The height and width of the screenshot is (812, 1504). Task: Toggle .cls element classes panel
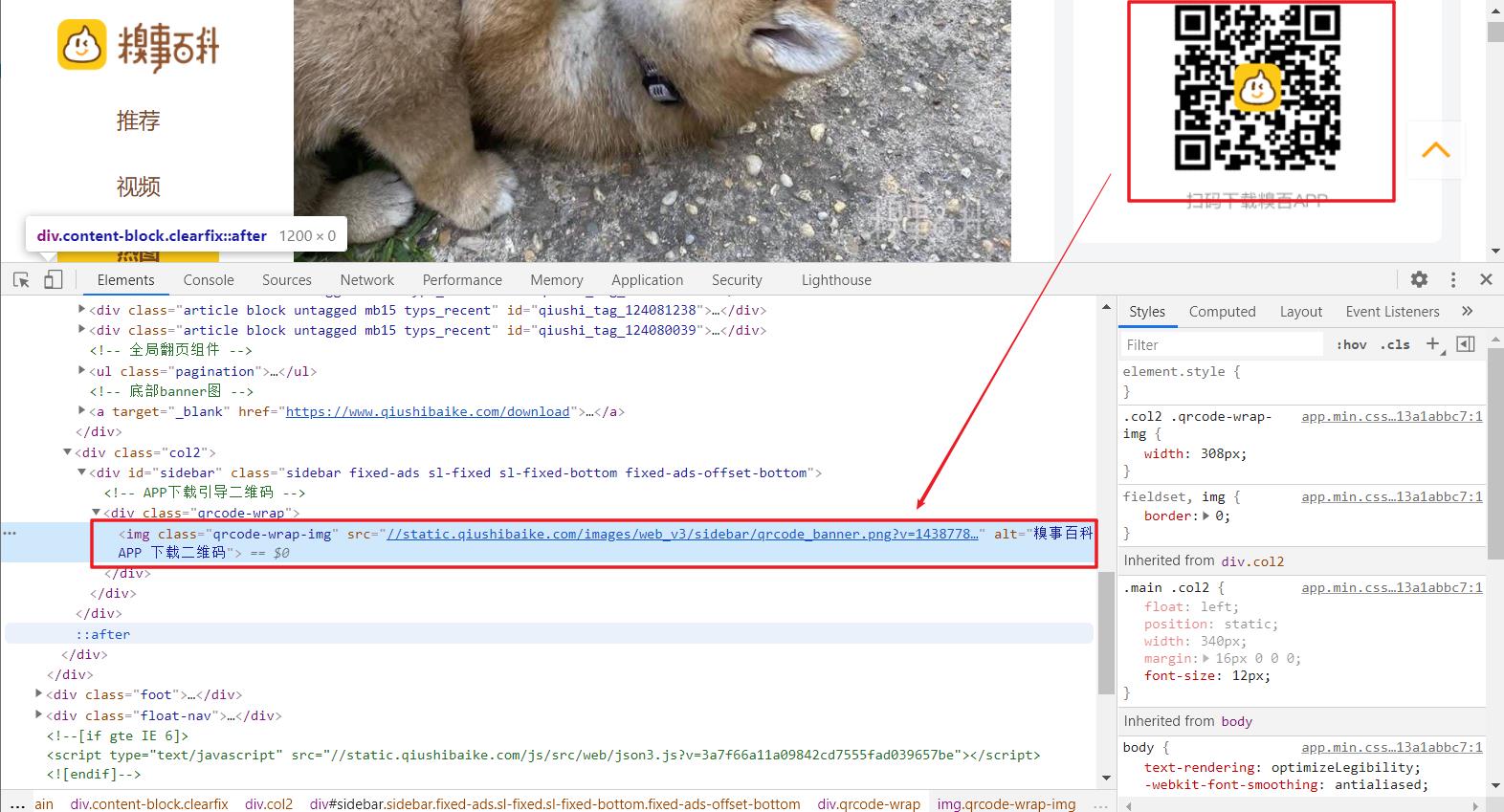pyautogui.click(x=1395, y=344)
